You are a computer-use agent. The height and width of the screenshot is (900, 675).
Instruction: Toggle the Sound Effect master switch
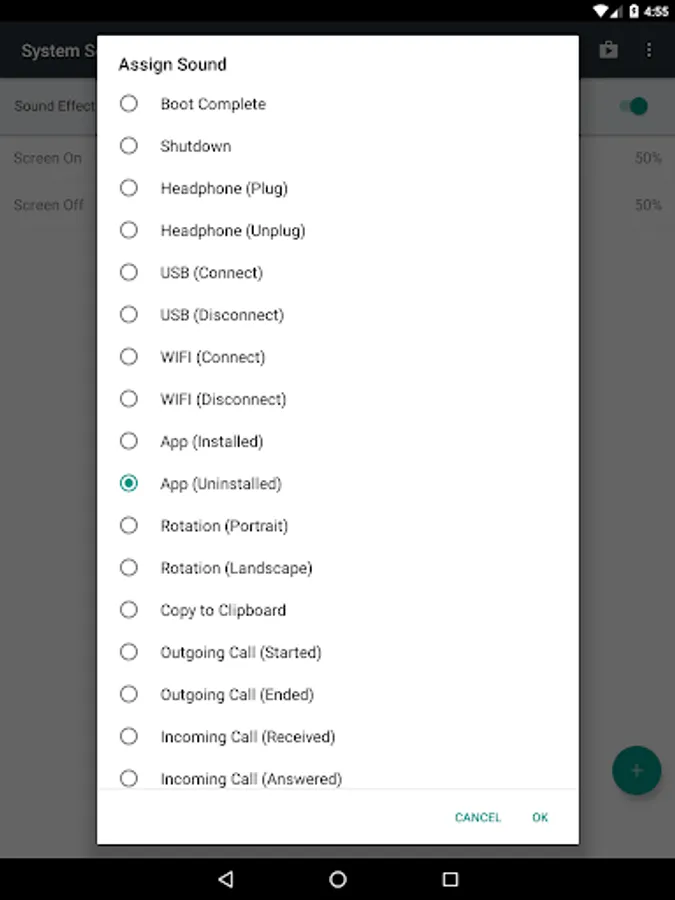(x=633, y=106)
